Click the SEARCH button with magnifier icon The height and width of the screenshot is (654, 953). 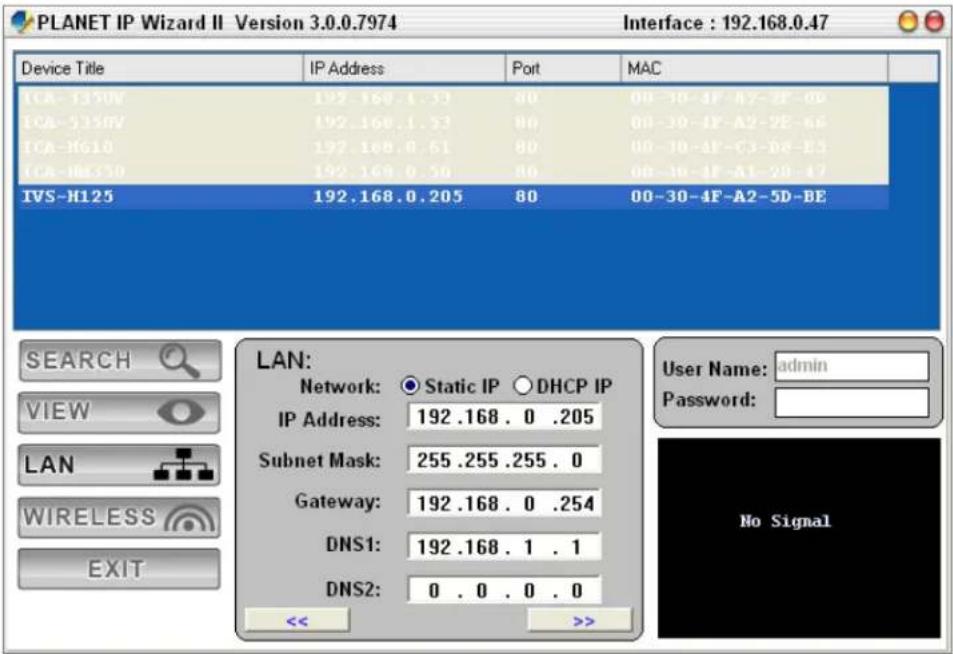tap(120, 360)
